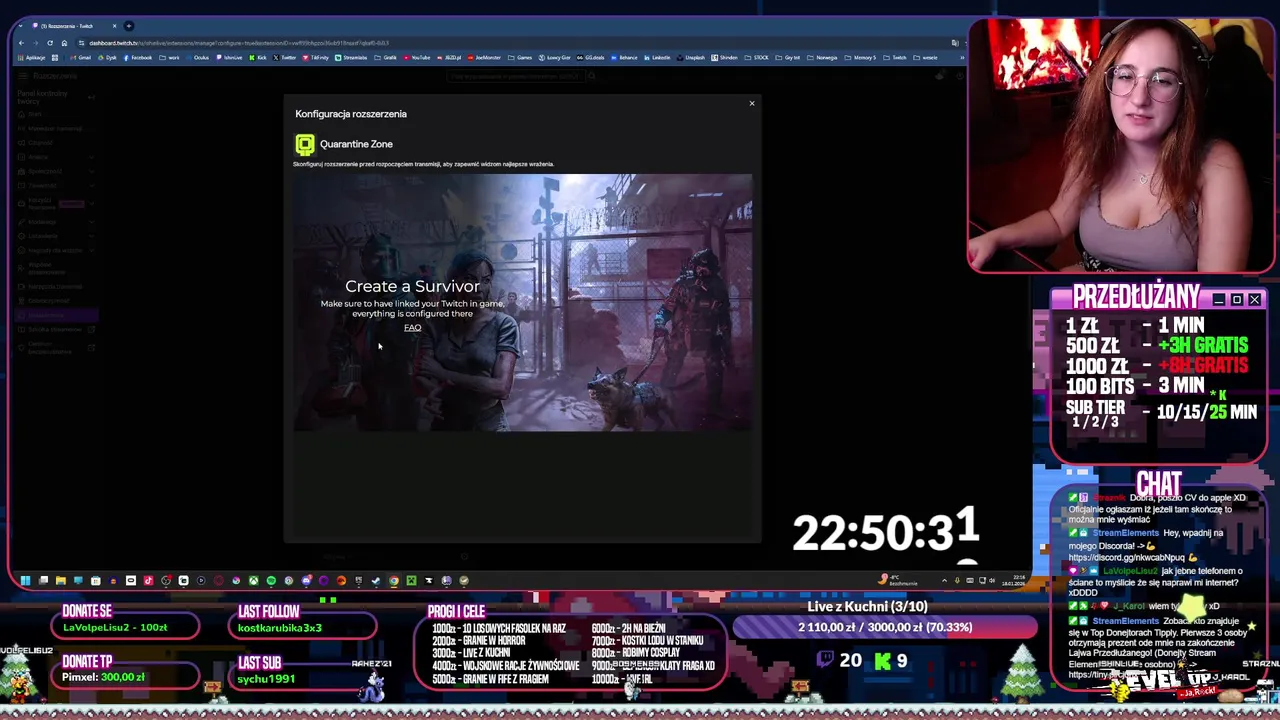The height and width of the screenshot is (720, 1280).
Task: Open the Shinden bookmark
Action: 724,57
